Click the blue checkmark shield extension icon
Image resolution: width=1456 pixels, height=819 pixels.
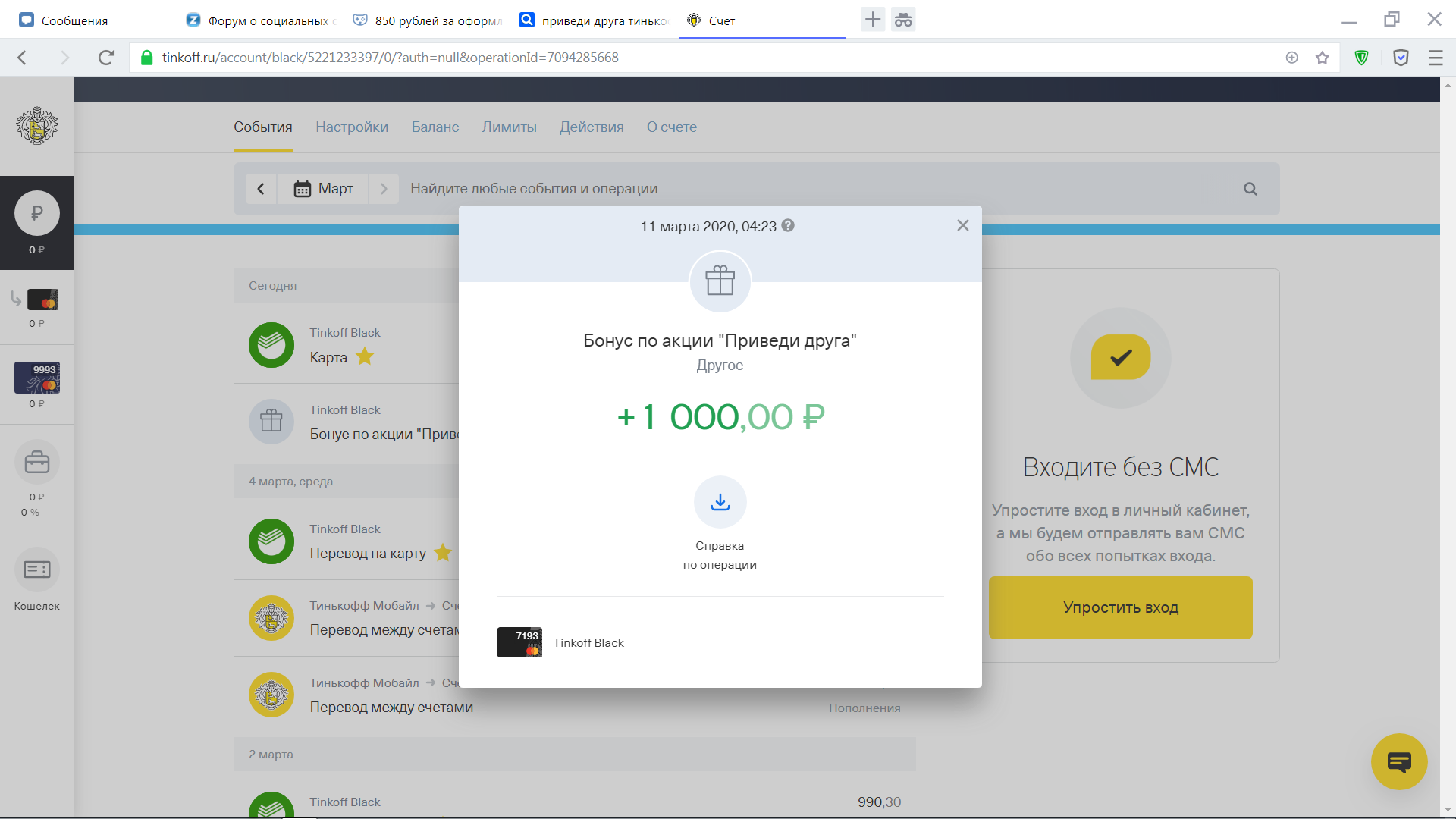click(x=1401, y=58)
